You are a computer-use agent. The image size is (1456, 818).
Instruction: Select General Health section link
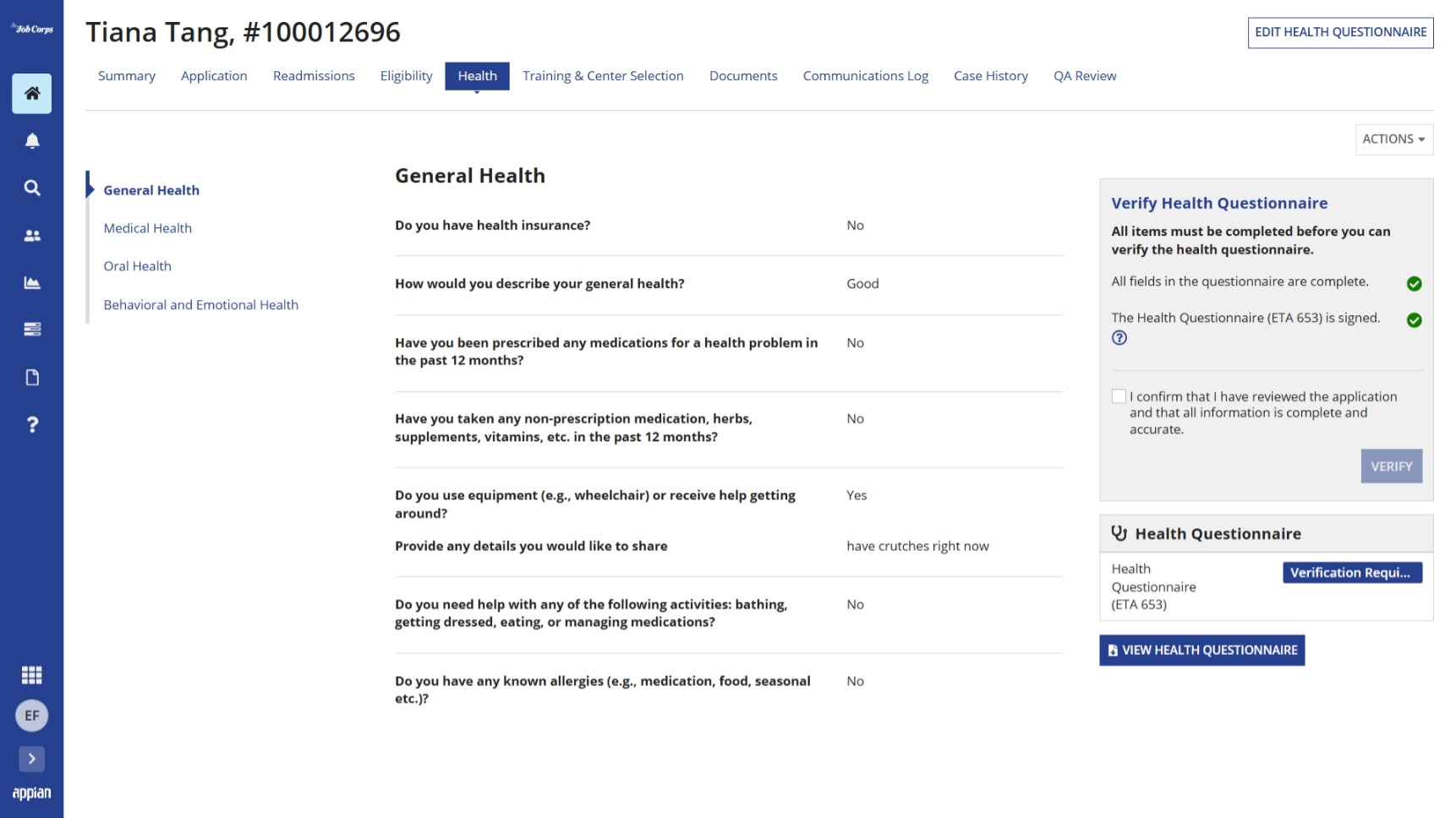point(151,190)
